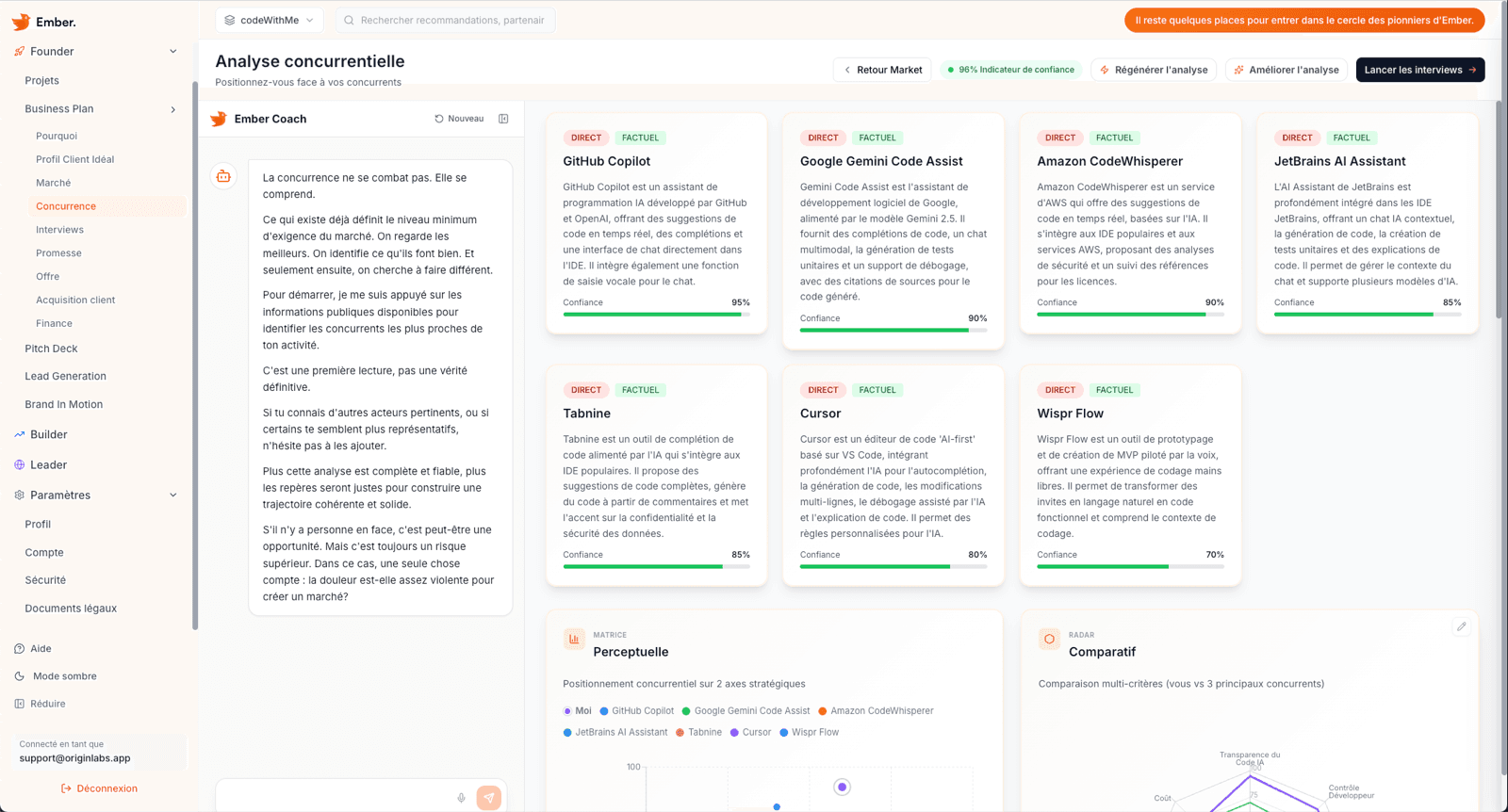Image resolution: width=1508 pixels, height=812 pixels.
Task: Click Améliorer l'analyse button
Action: (x=1287, y=70)
